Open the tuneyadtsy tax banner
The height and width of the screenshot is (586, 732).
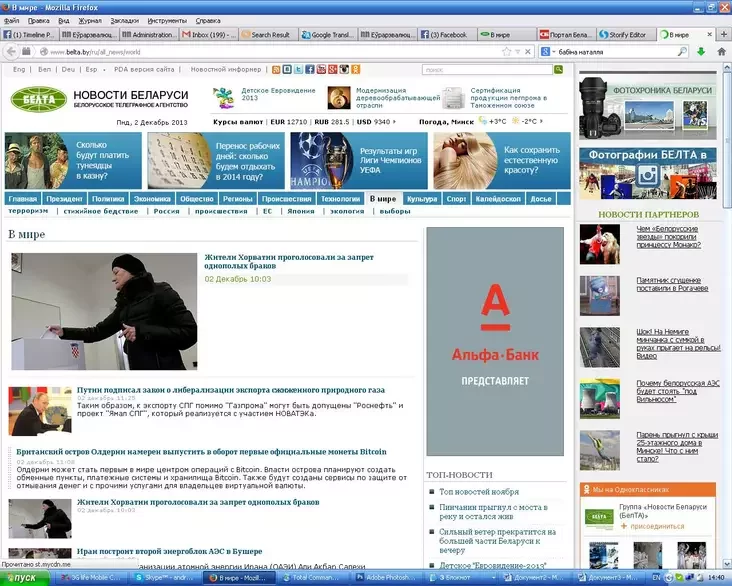pyautogui.click(x=73, y=161)
